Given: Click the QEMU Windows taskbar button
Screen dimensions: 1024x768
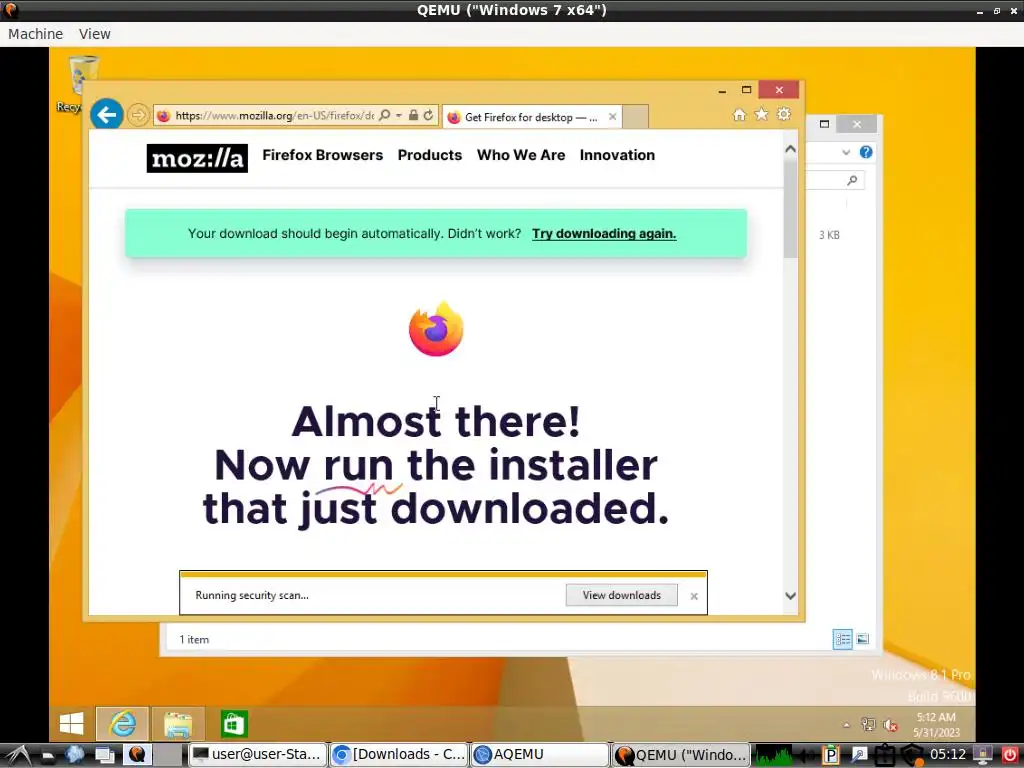Looking at the screenshot, I should click(680, 755).
